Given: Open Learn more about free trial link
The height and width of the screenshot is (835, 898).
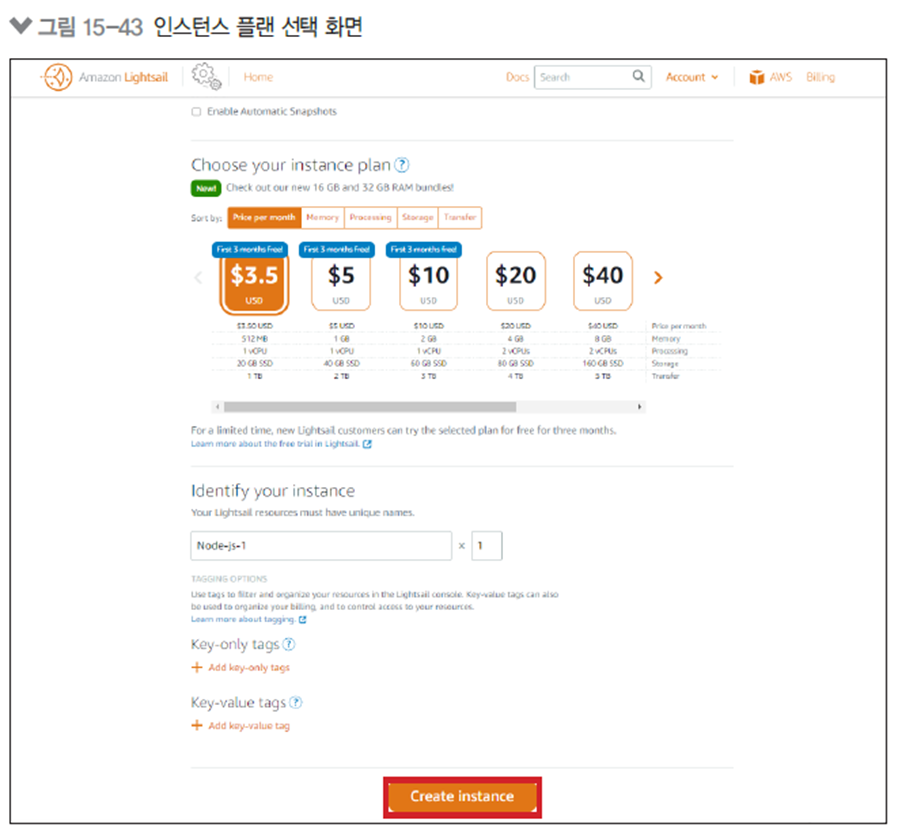Looking at the screenshot, I should click(x=275, y=444).
